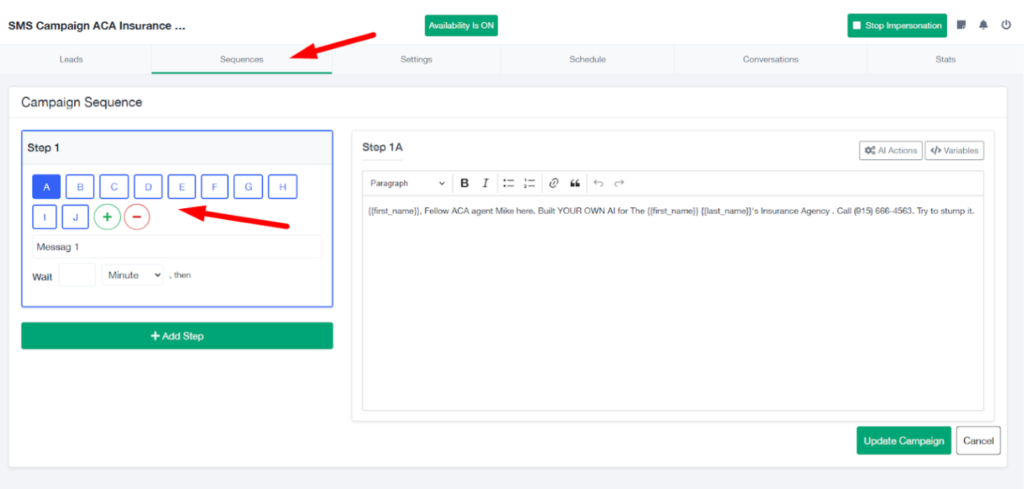Image resolution: width=1024 pixels, height=489 pixels.
Task: Switch to the Settings tab
Action: point(416,60)
